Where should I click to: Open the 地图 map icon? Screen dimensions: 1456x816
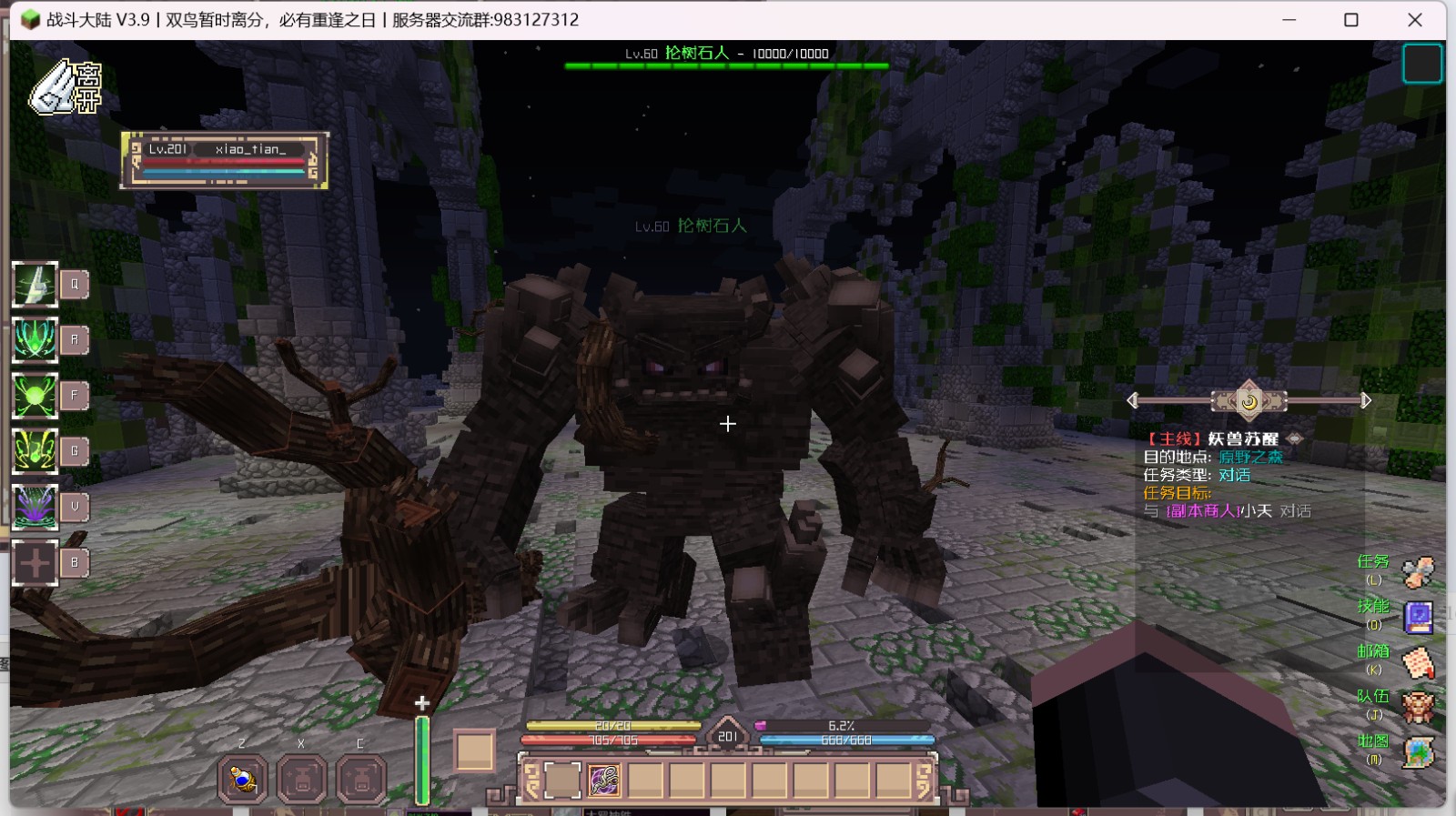point(1417,751)
